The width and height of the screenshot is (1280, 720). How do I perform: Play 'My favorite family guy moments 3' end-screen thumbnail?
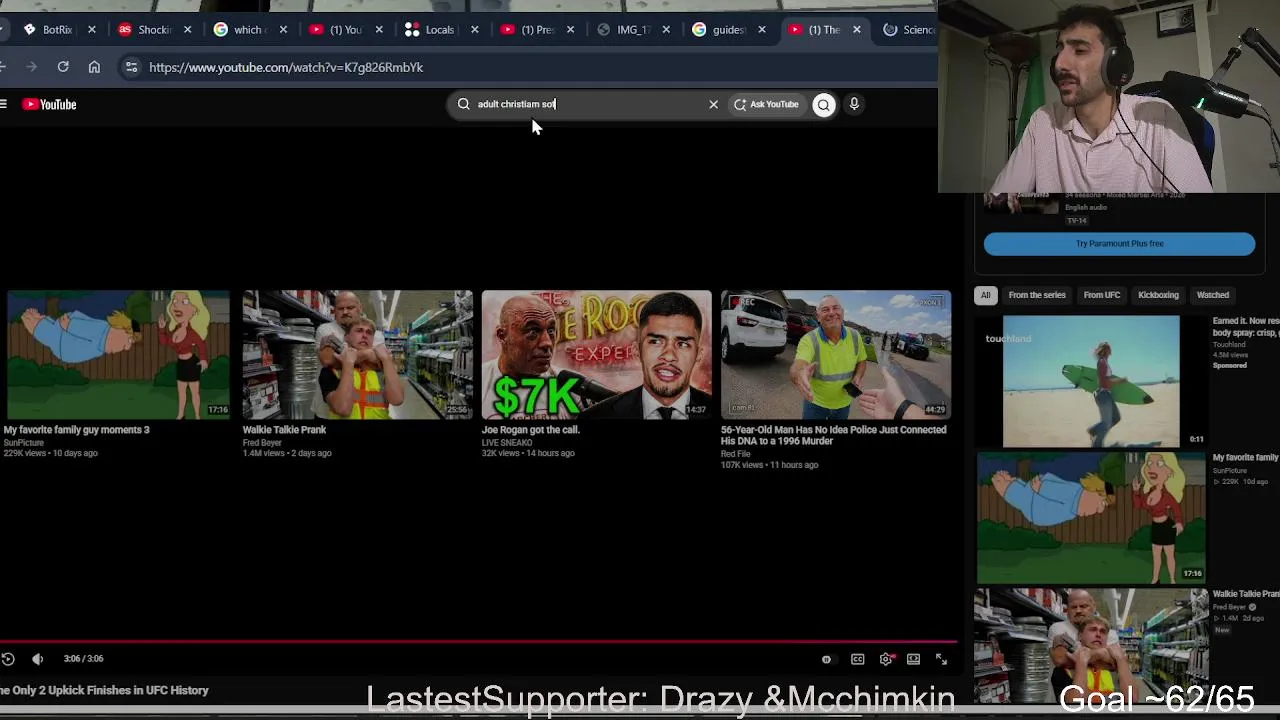[118, 355]
